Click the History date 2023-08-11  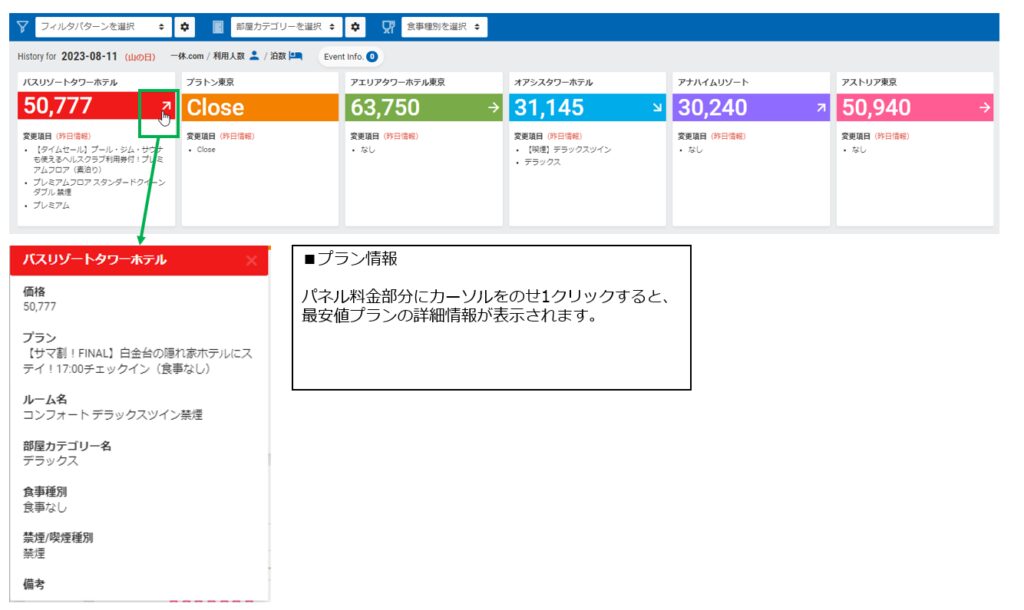(90, 57)
